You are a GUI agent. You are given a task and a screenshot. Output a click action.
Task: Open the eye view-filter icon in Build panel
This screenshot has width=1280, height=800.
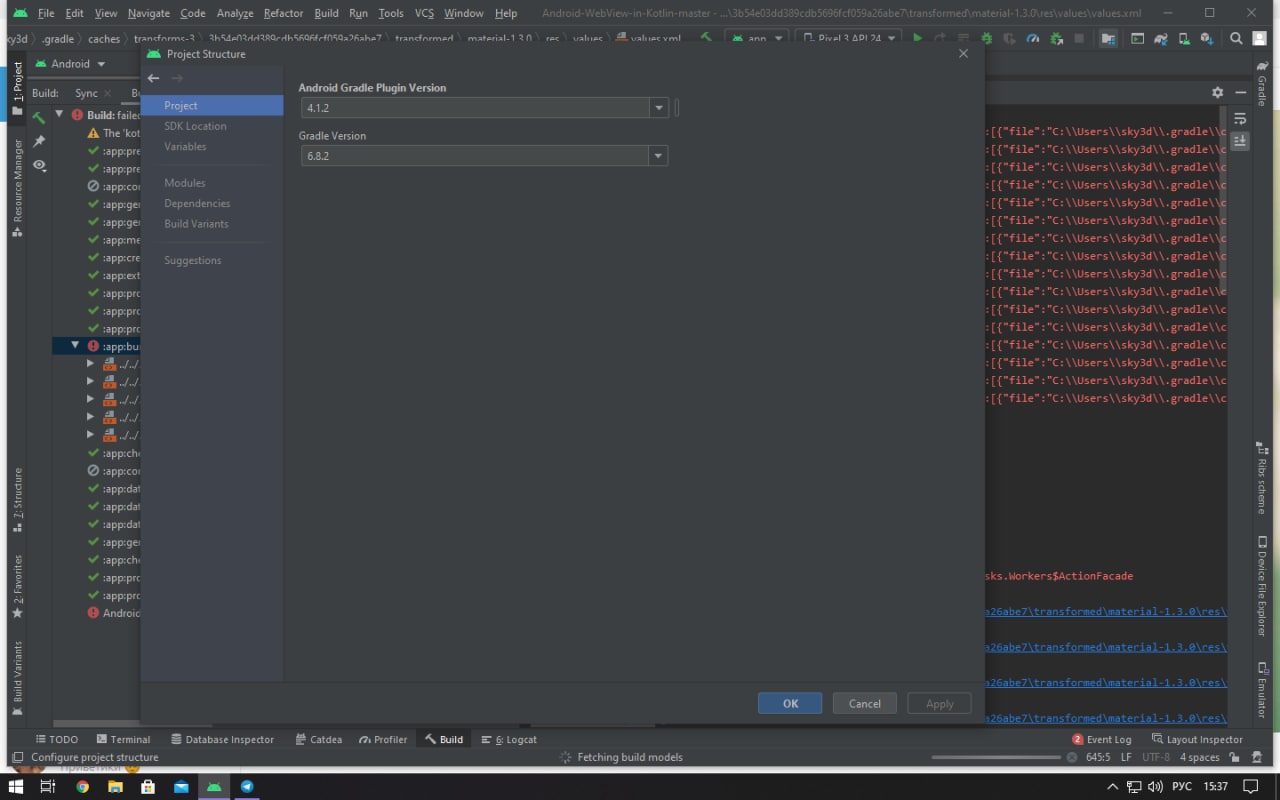[39, 165]
